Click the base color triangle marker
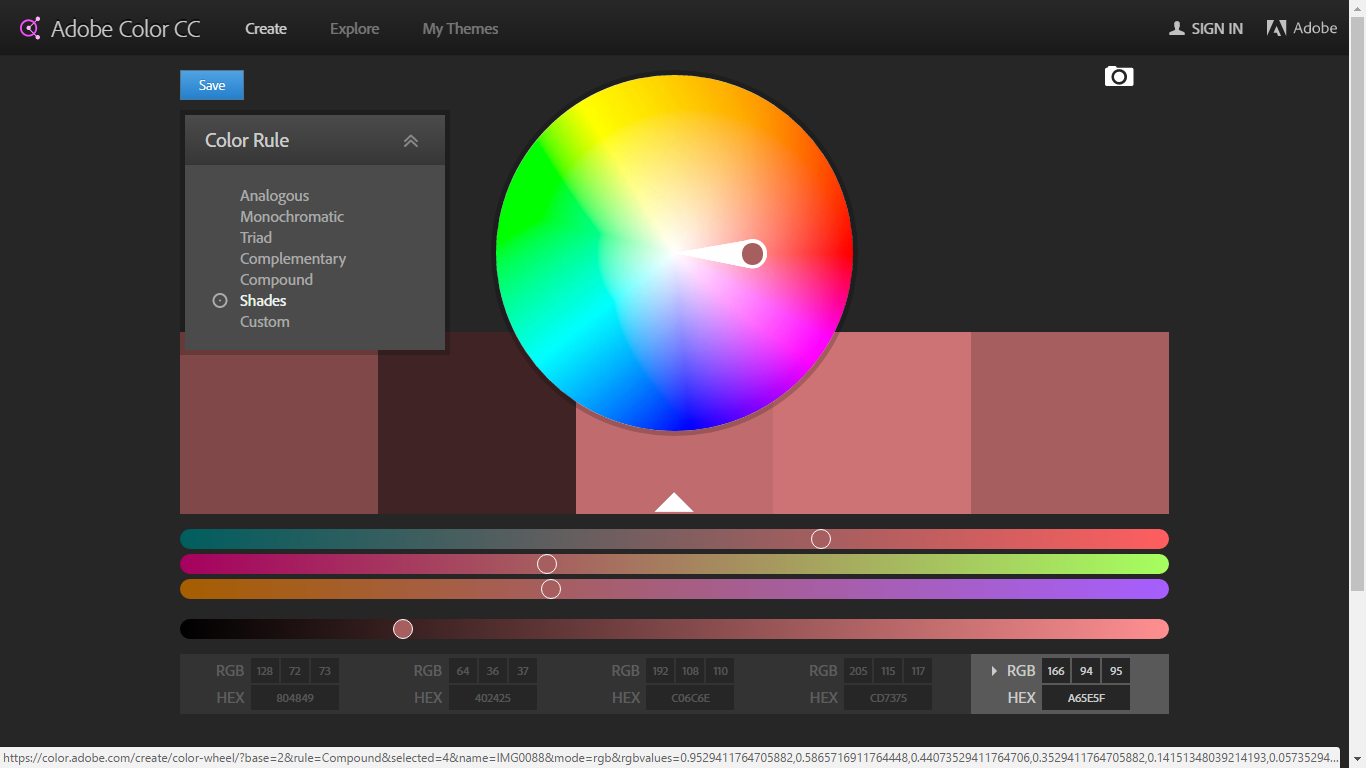Image resolution: width=1366 pixels, height=768 pixels. 674,502
